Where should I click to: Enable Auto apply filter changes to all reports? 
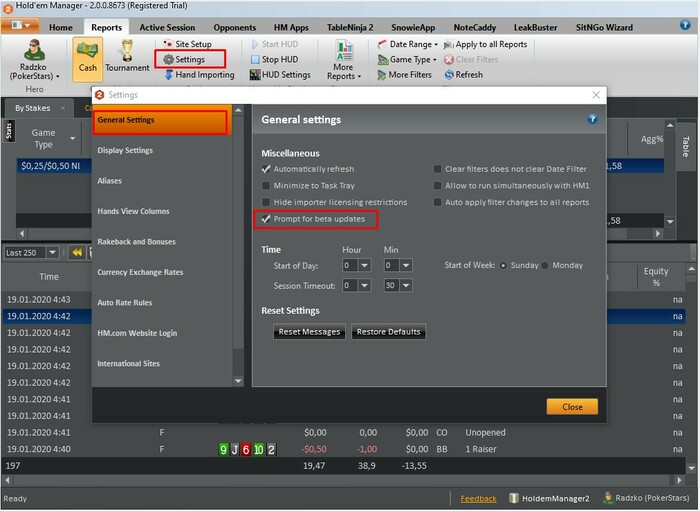(x=438, y=202)
